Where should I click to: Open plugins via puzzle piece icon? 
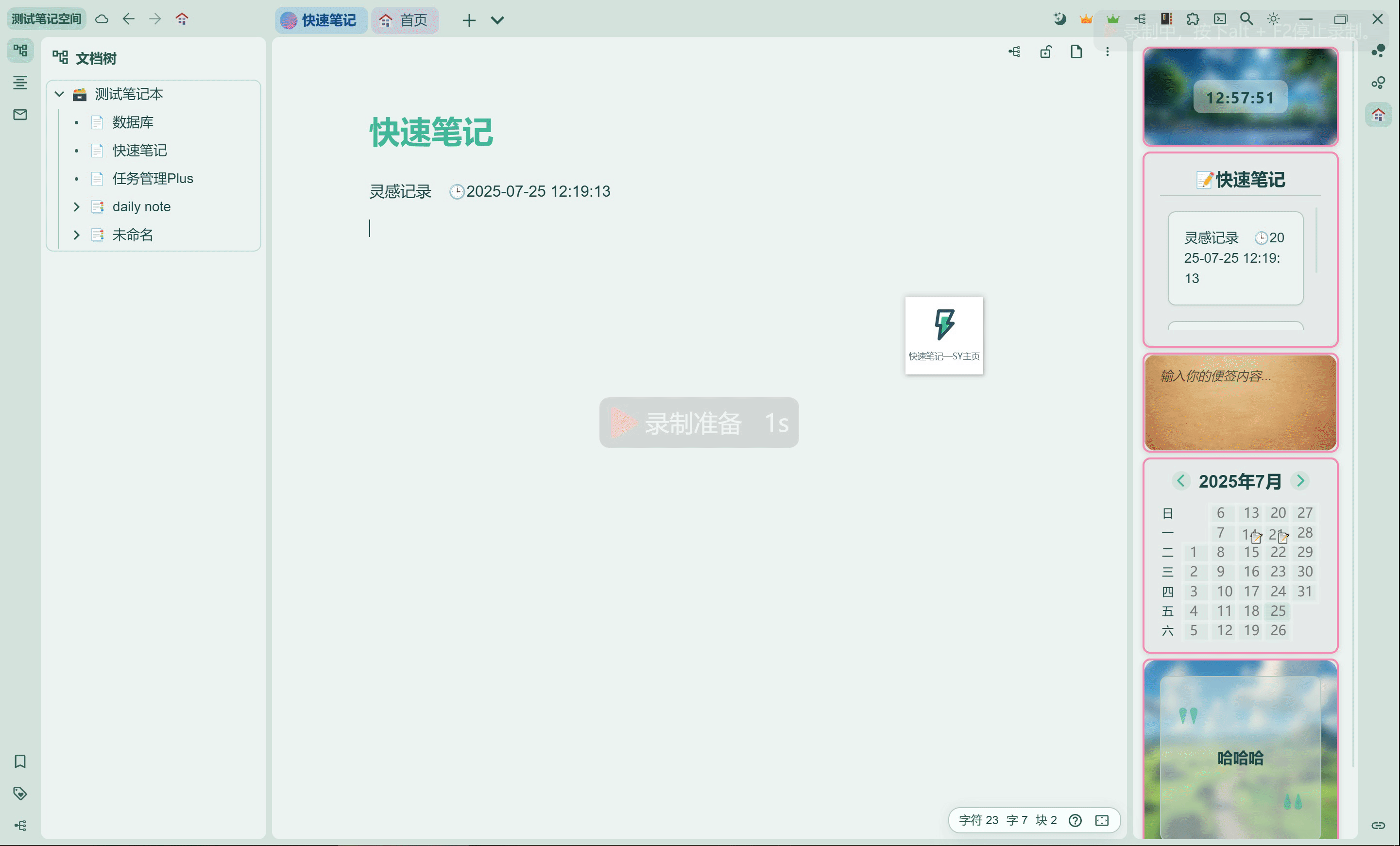click(1193, 19)
